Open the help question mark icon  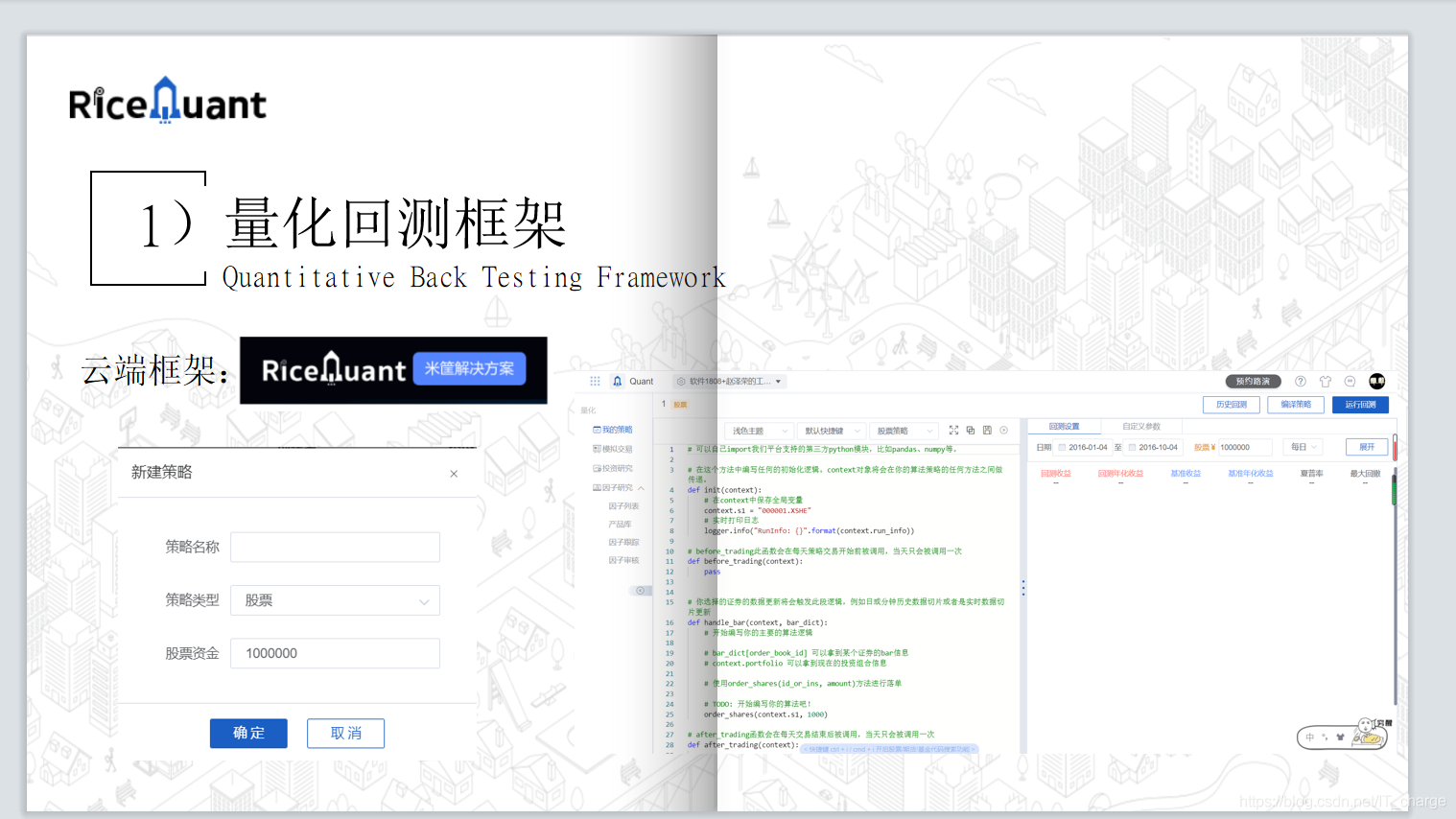pyautogui.click(x=1301, y=381)
